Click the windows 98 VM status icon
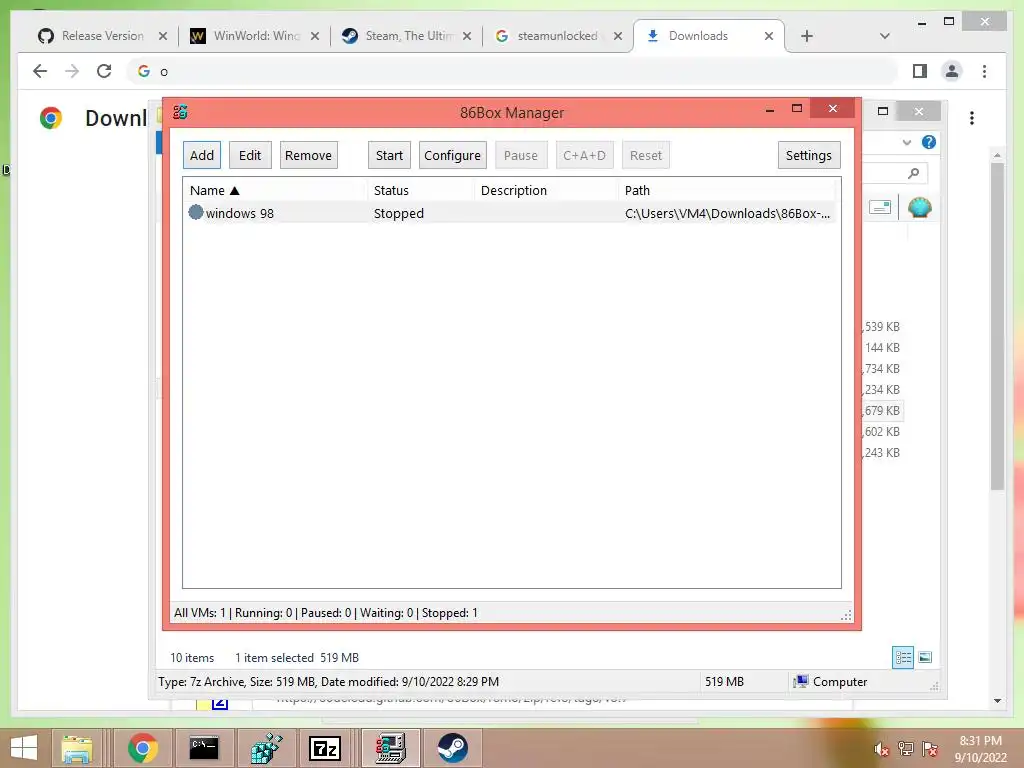Viewport: 1024px width, 768px height. [x=195, y=212]
